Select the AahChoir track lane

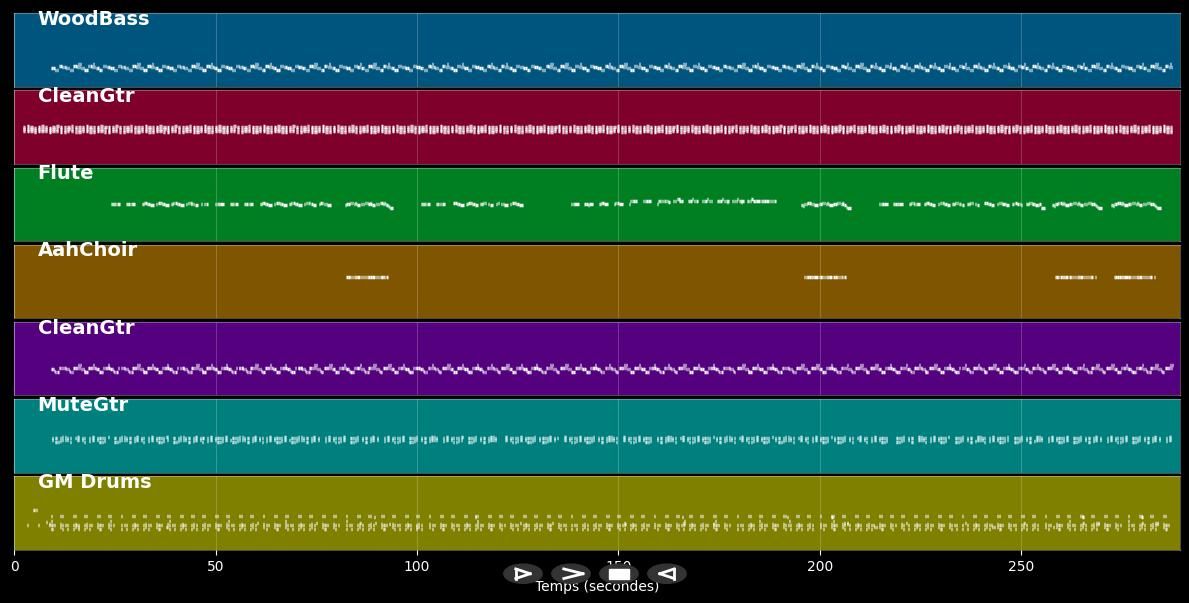[x=595, y=282]
